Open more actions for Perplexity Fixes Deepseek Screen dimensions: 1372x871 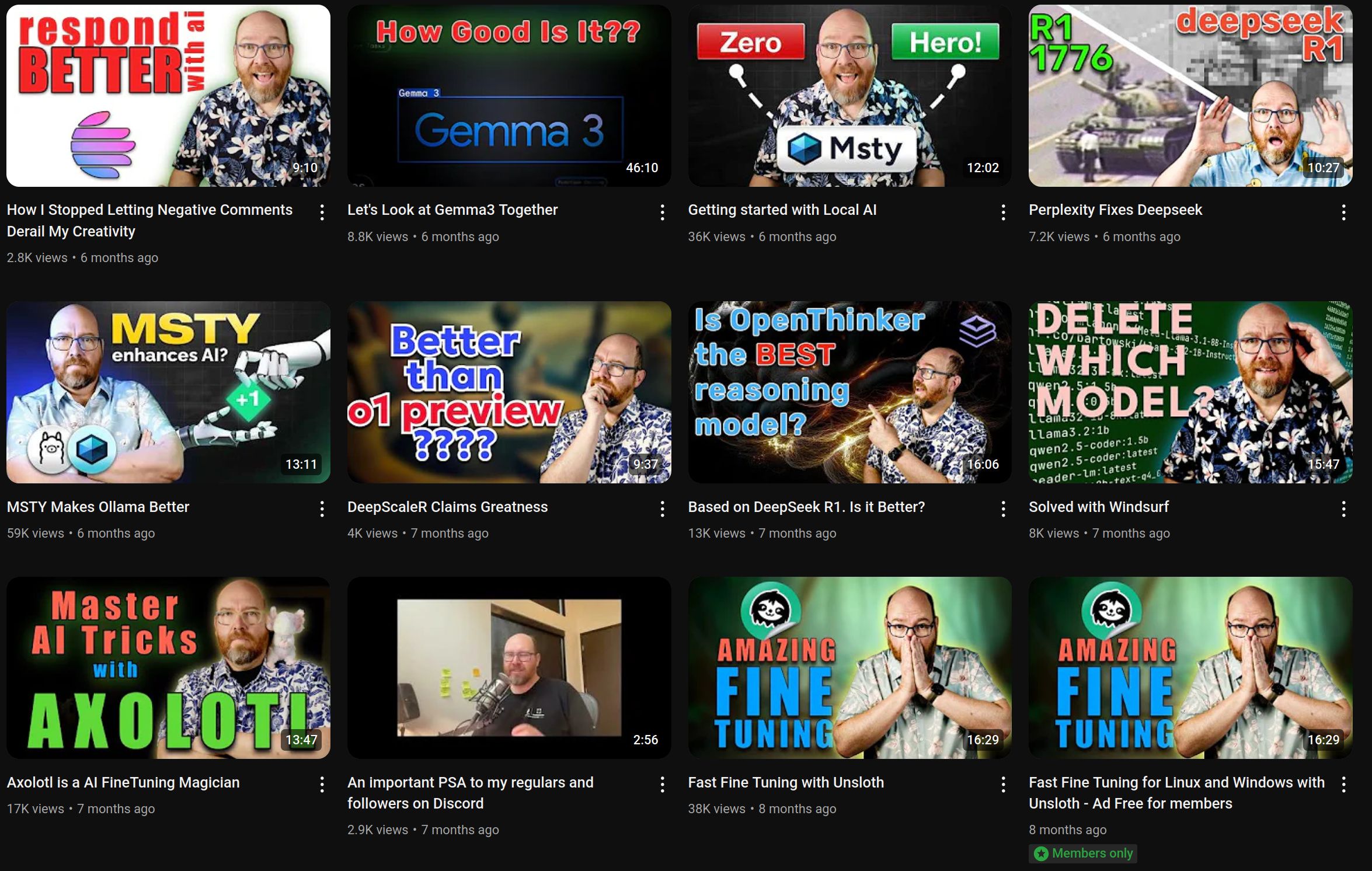pos(1343,212)
